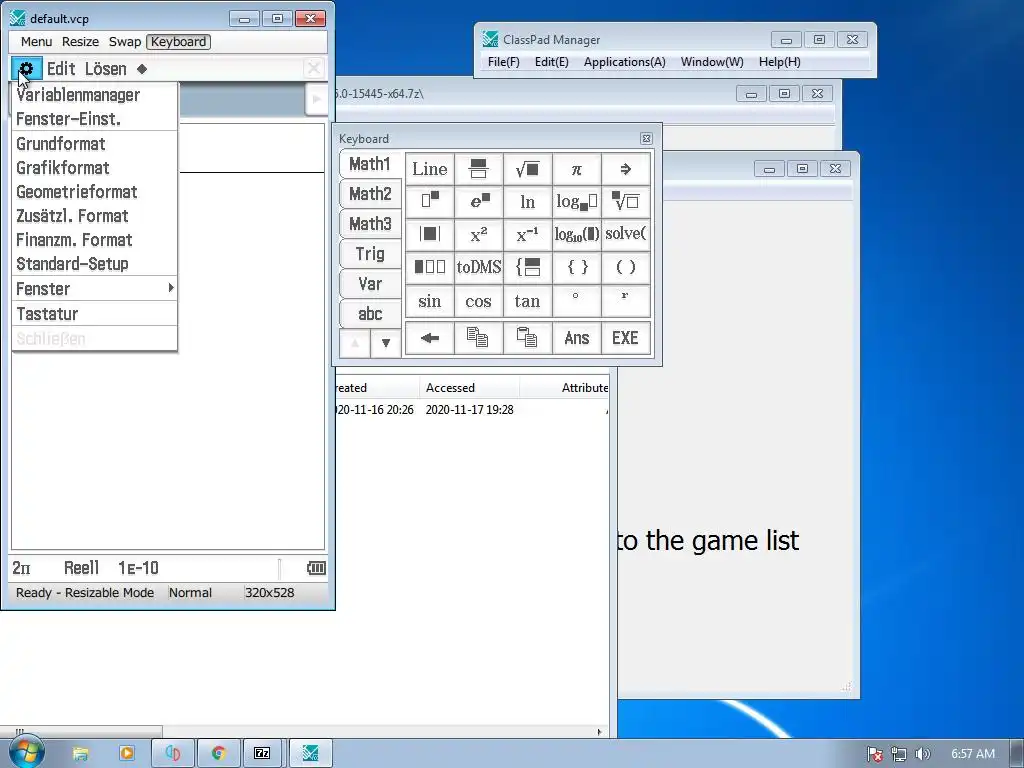Viewport: 1024px width, 768px height.
Task: Click Swap in default.vcp toolbar
Action: [125, 42]
